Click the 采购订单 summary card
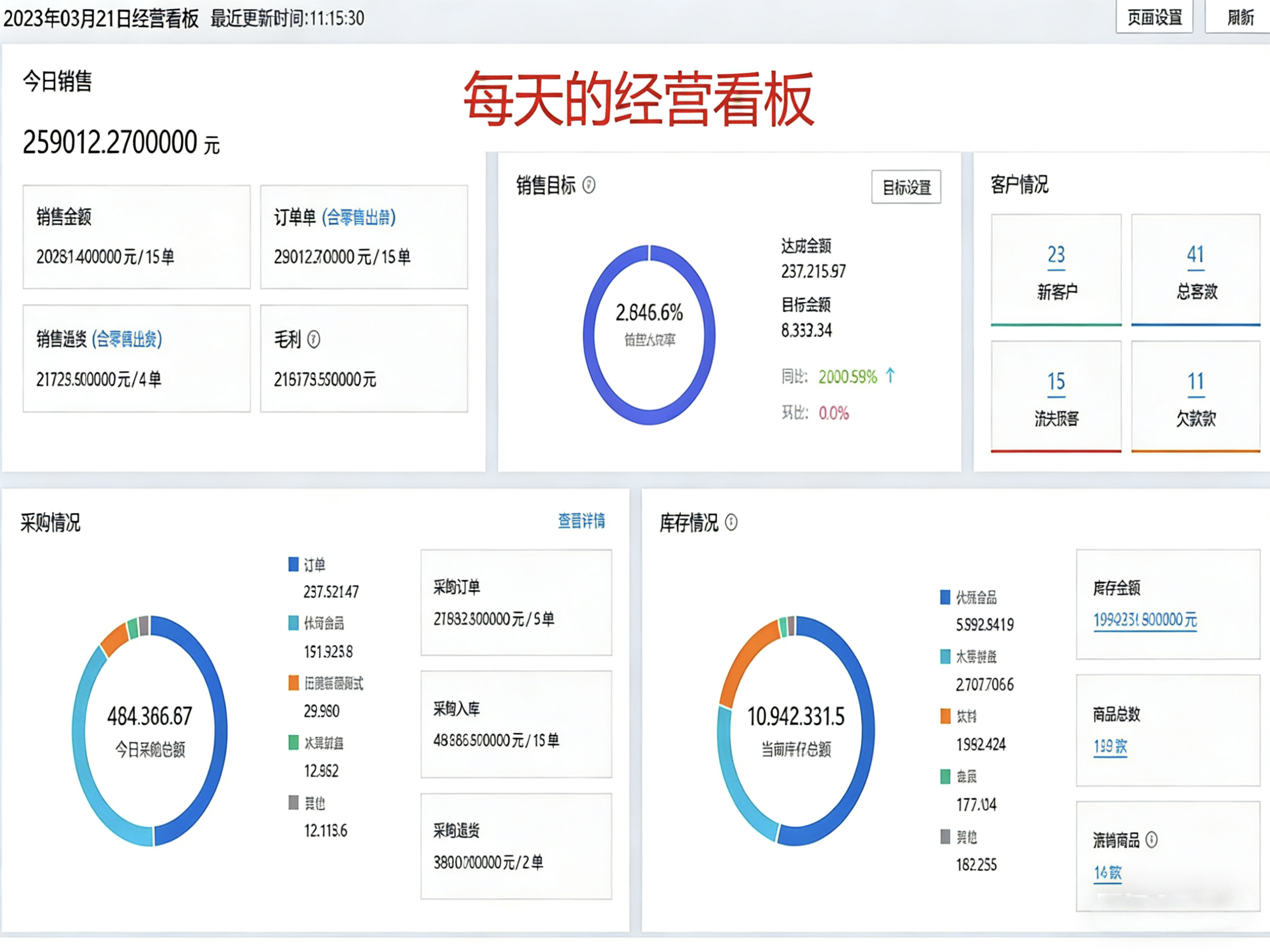The height and width of the screenshot is (952, 1270). [x=516, y=602]
